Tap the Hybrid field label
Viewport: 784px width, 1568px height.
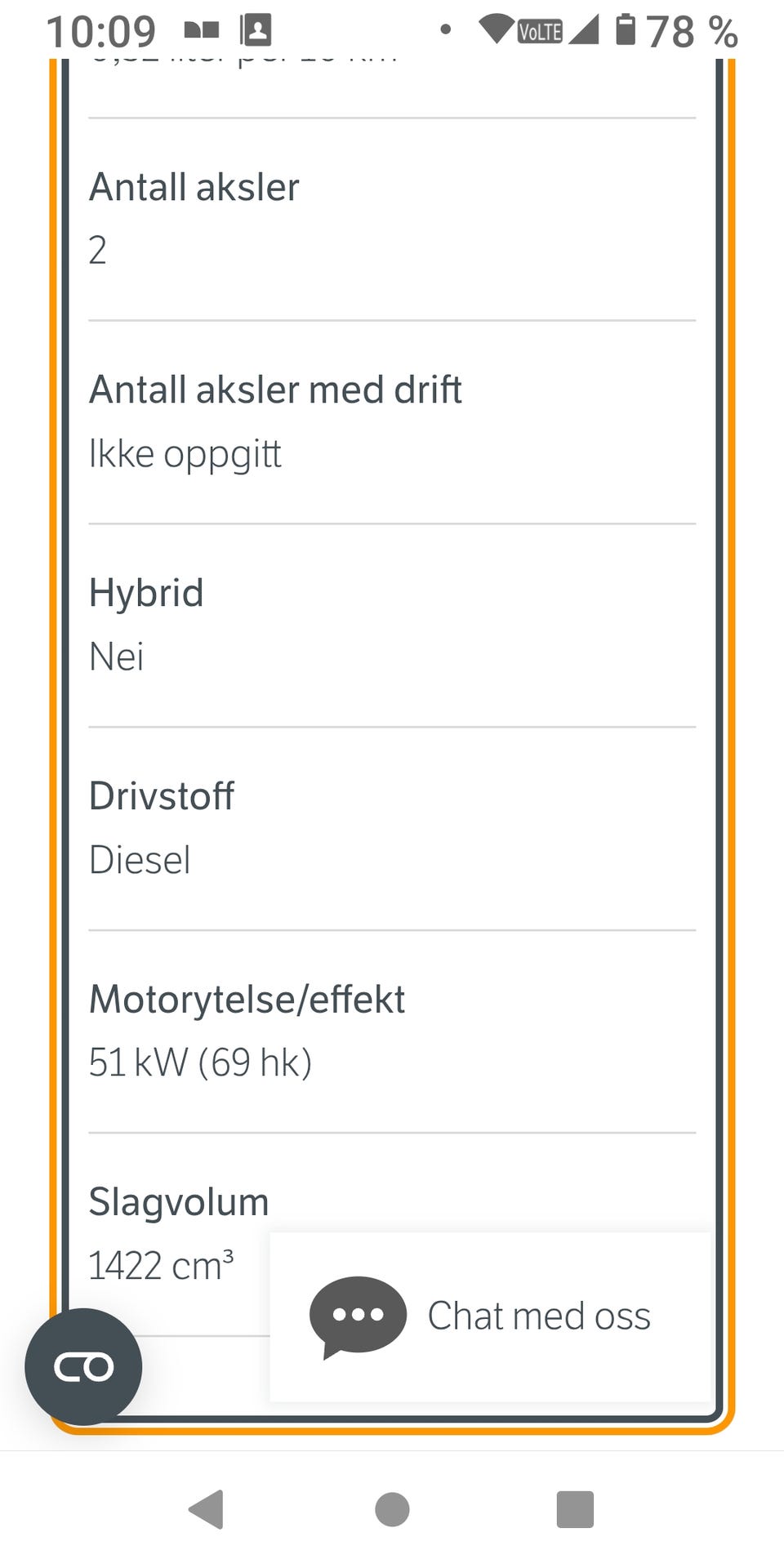146,593
